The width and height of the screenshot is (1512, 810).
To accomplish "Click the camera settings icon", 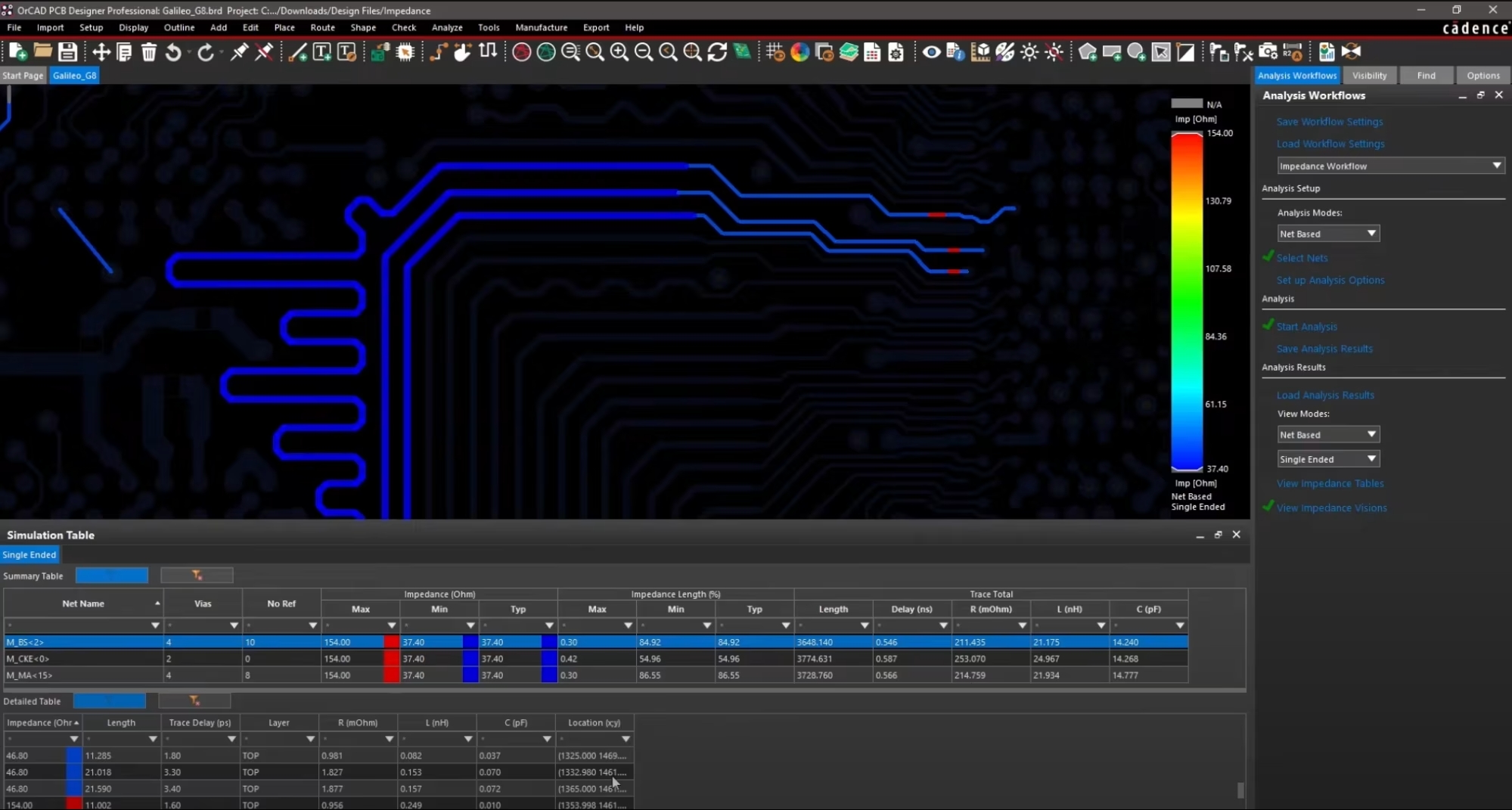I will pyautogui.click(x=1268, y=51).
